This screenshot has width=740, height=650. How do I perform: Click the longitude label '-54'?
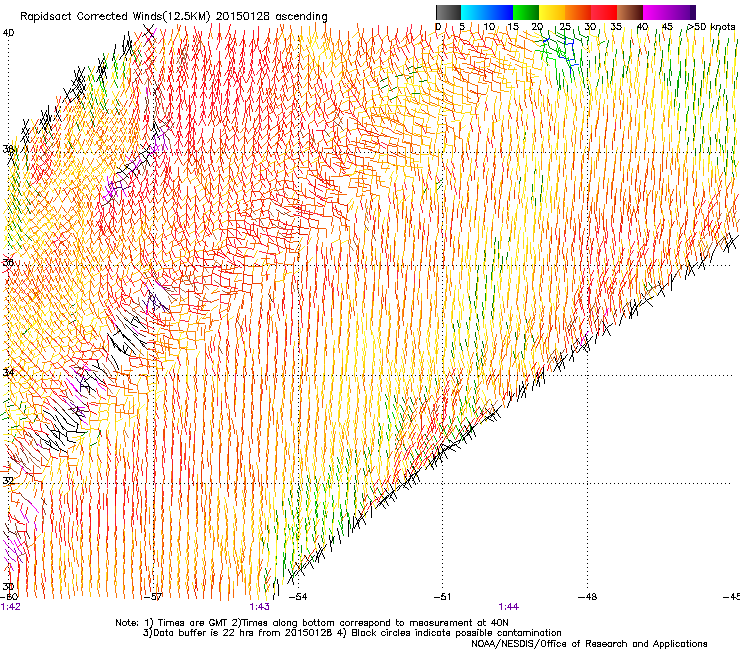tap(298, 597)
